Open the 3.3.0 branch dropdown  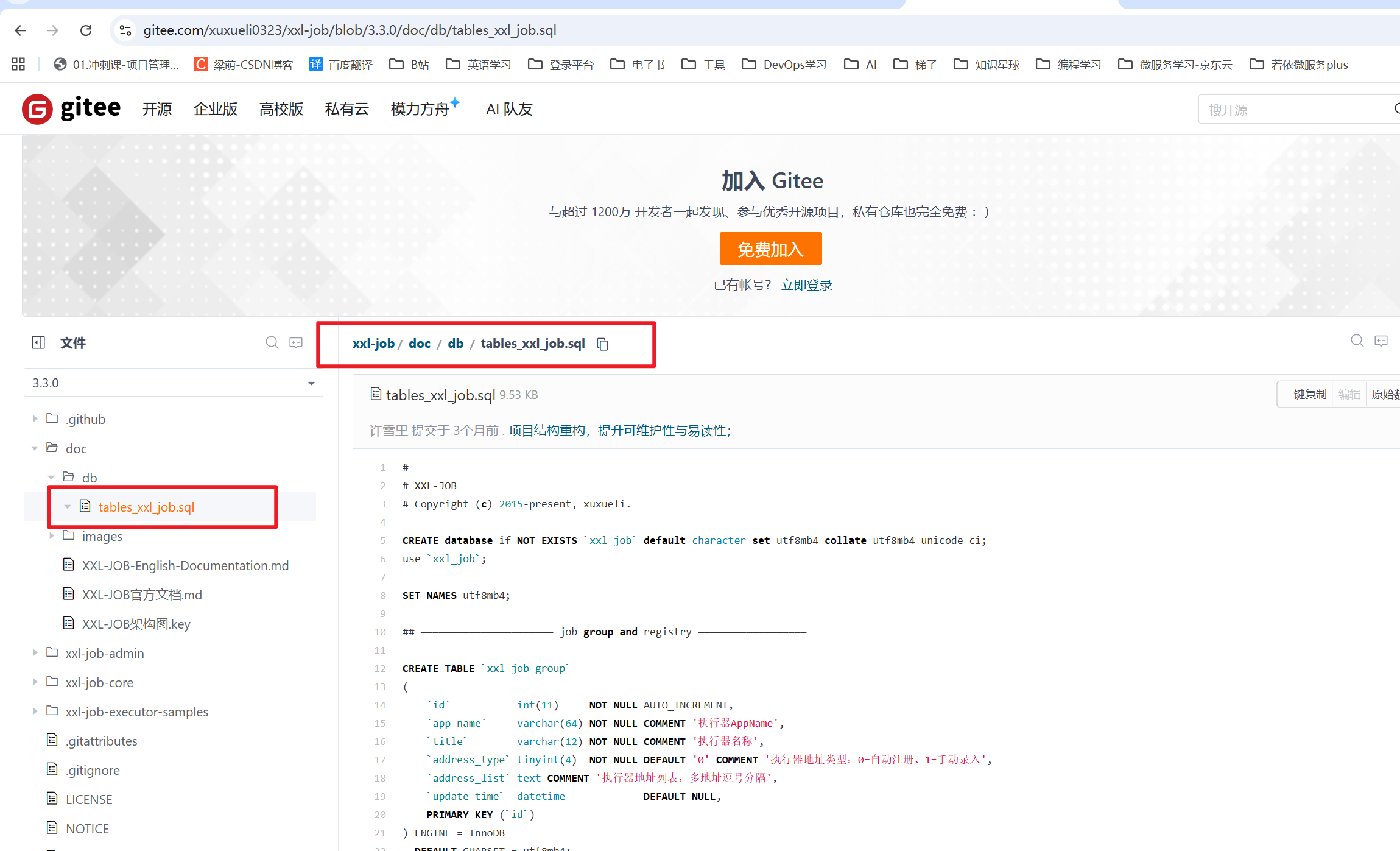pos(173,383)
